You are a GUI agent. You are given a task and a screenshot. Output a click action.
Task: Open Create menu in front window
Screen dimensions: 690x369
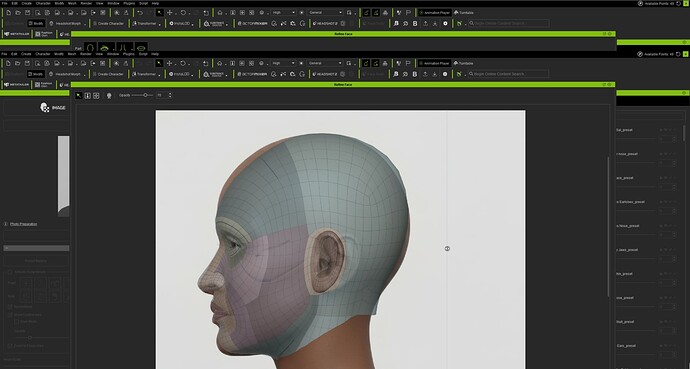coord(26,54)
